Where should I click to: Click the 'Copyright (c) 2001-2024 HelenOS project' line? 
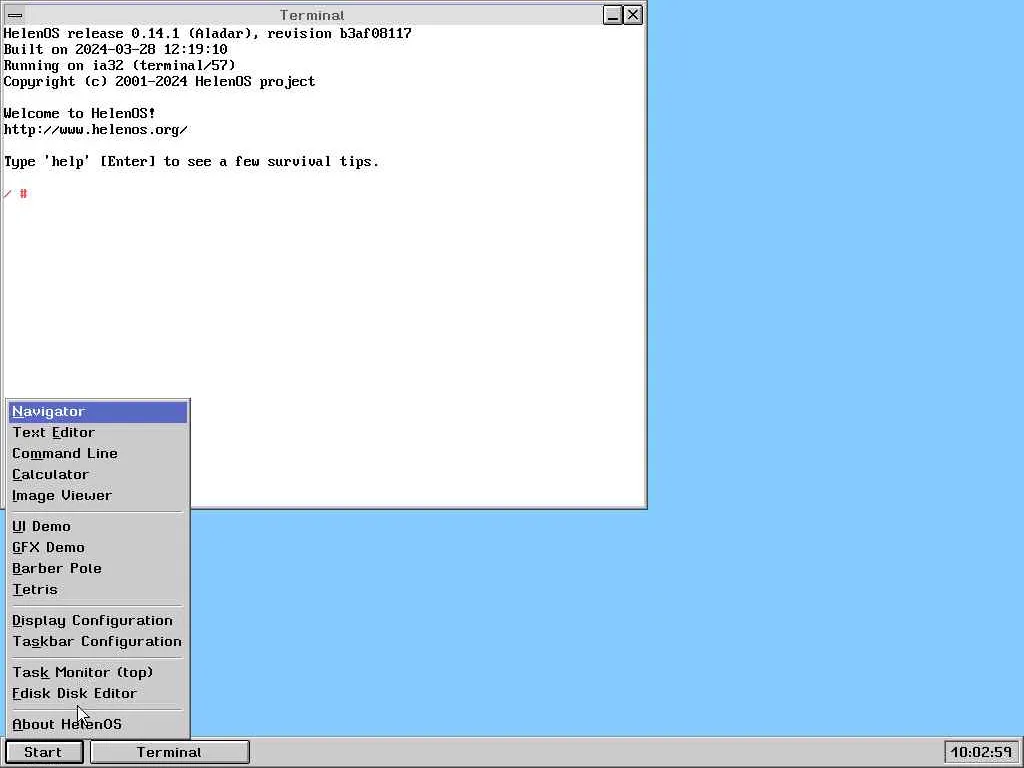click(x=159, y=81)
